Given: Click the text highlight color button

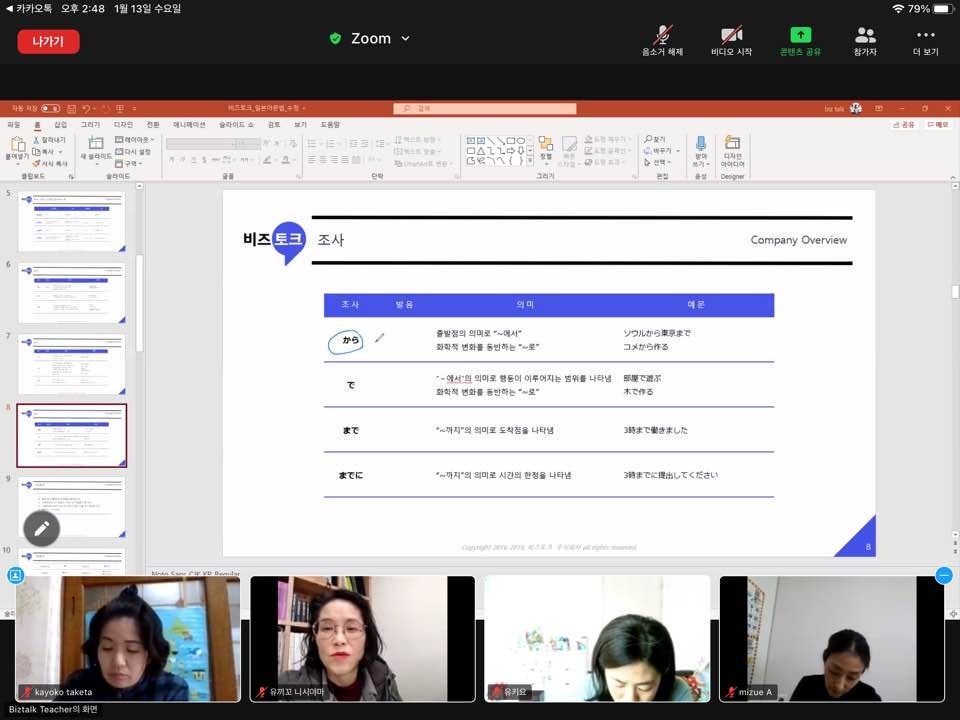Looking at the screenshot, I should coord(267,160).
